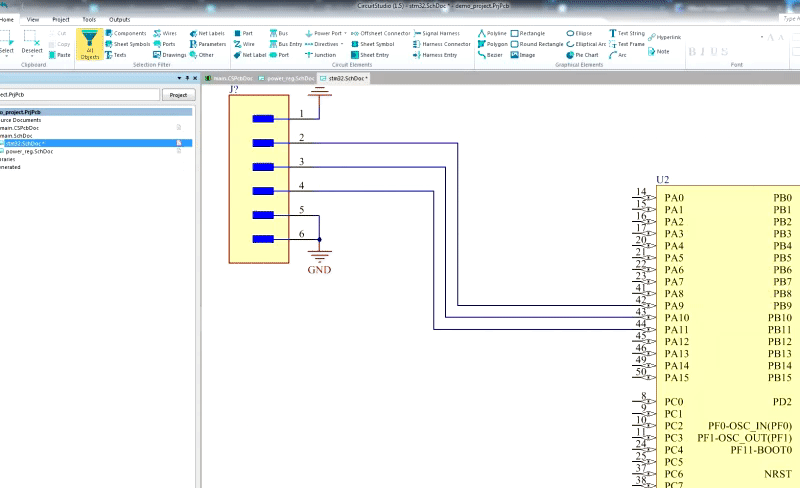Open the panel options dropdown arrow
The width and height of the screenshot is (800, 488).
[177, 77]
